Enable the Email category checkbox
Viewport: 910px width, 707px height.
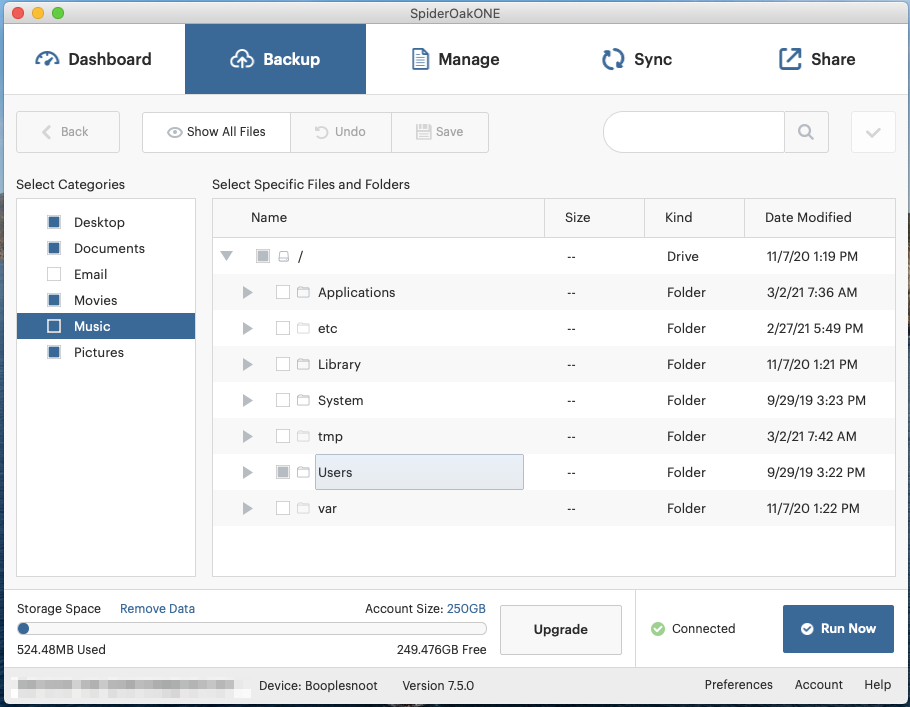pos(54,274)
